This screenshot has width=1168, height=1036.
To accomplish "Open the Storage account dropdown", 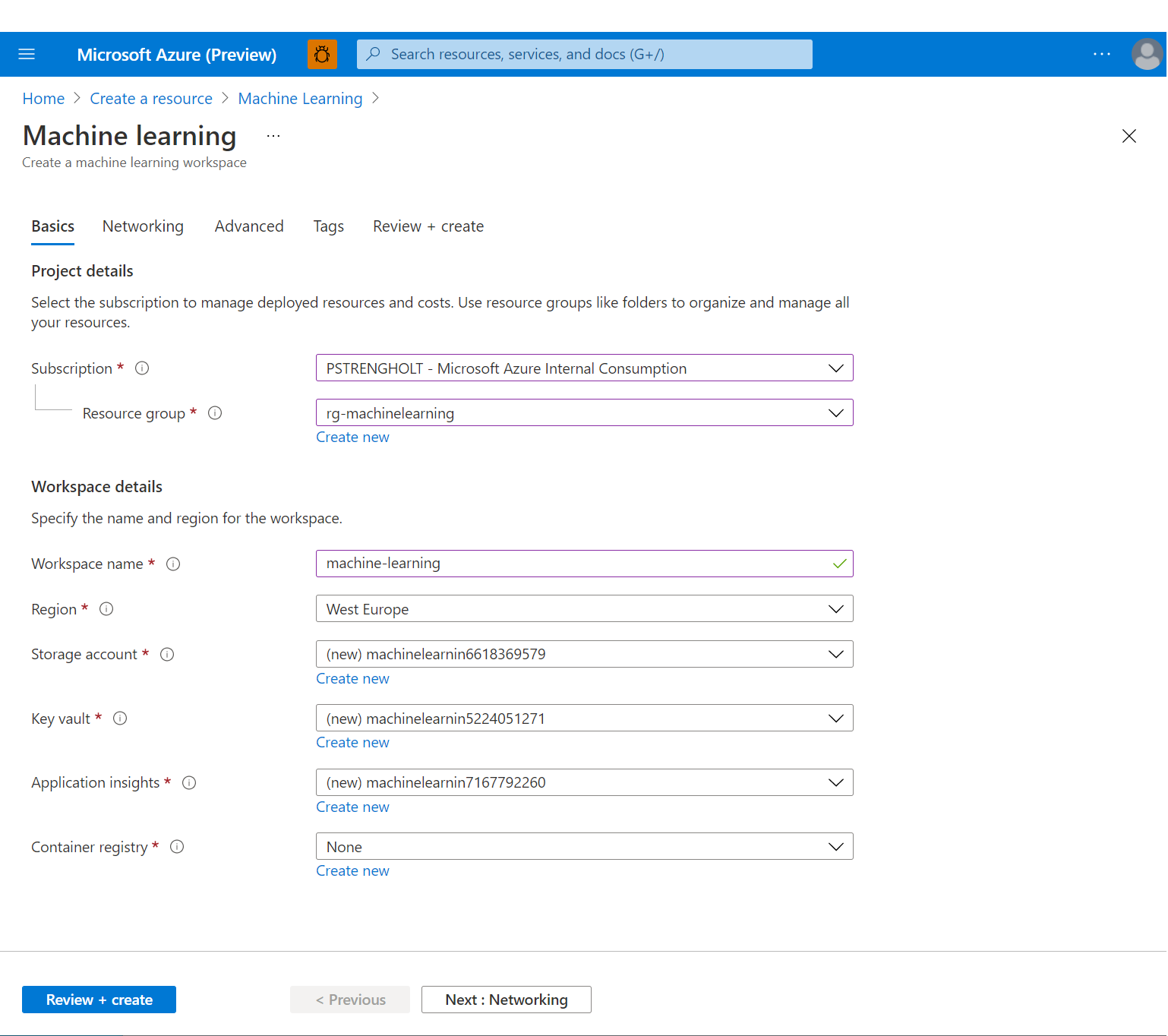I will pos(584,654).
